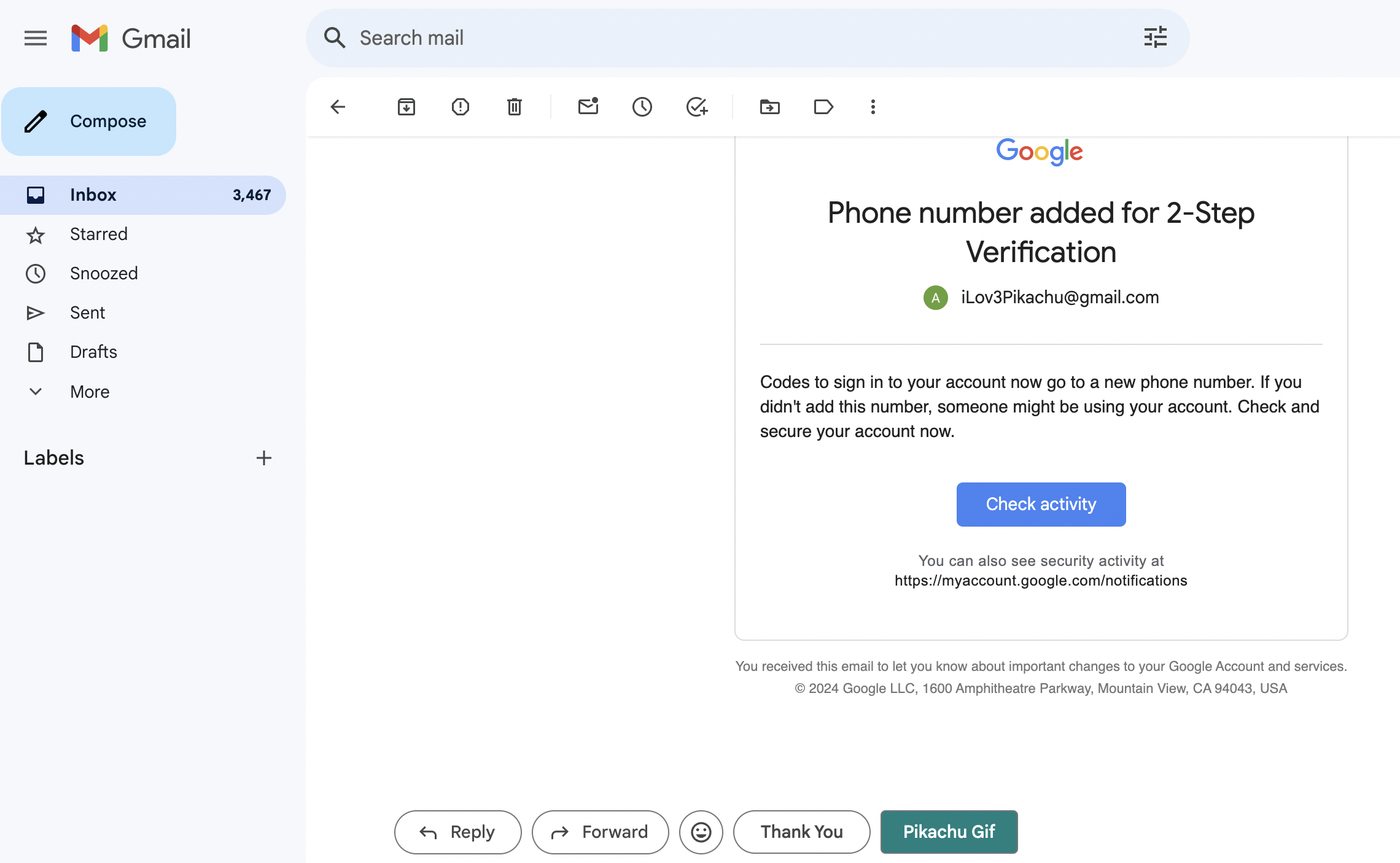Screen dimensions: 1400x863
Task: Click the Sent arrow icon in sidebar
Action: click(36, 313)
